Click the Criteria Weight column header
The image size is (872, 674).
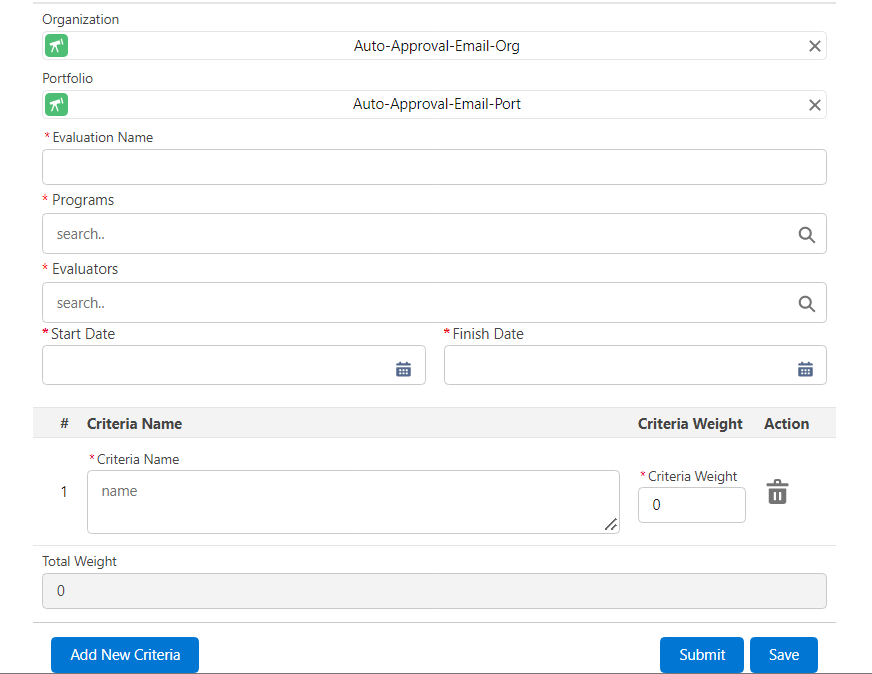pos(690,424)
